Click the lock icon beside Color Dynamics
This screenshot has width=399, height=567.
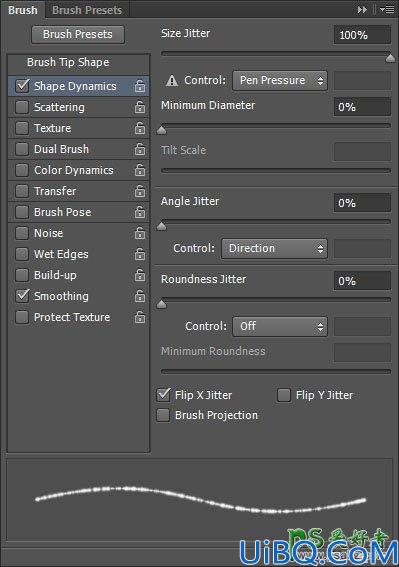[x=140, y=170]
